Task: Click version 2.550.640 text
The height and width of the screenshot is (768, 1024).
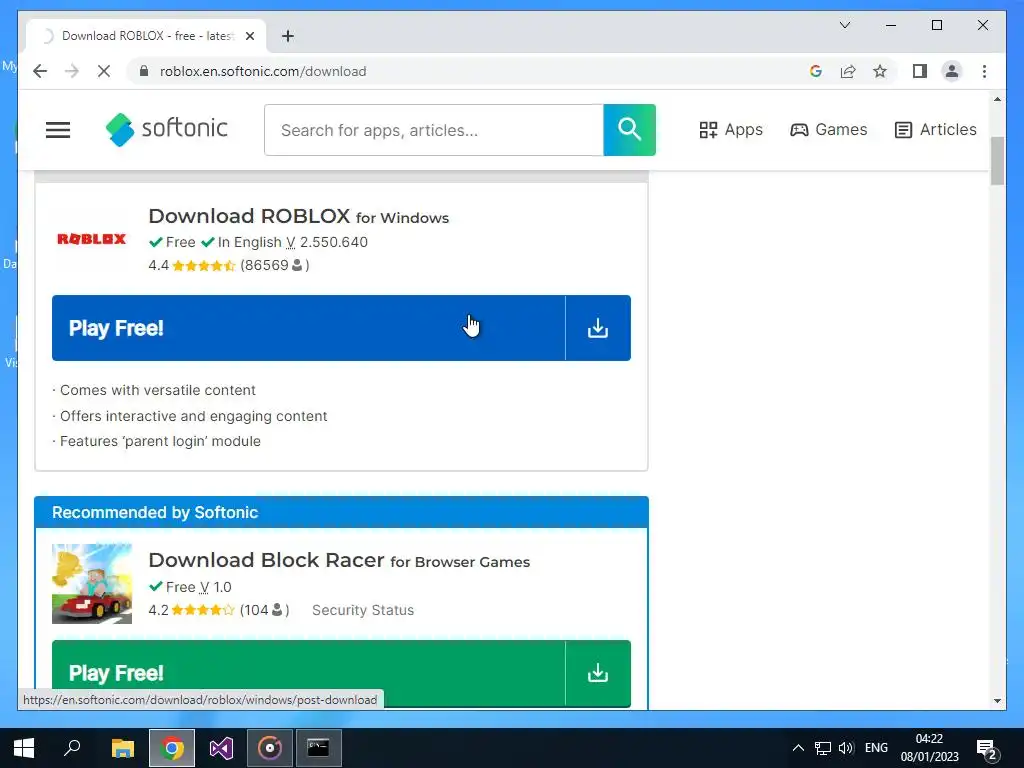Action: point(333,242)
